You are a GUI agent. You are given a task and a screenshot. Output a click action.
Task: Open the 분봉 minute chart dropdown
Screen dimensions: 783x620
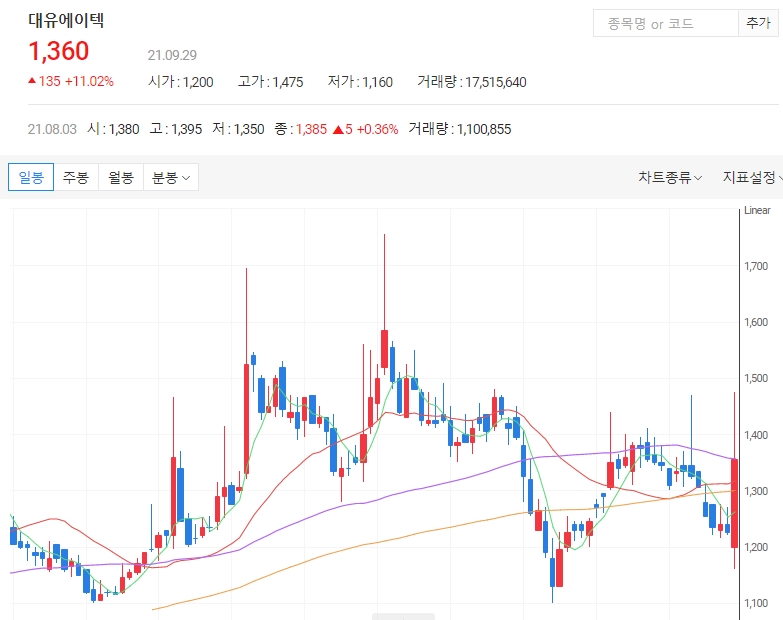(x=171, y=177)
